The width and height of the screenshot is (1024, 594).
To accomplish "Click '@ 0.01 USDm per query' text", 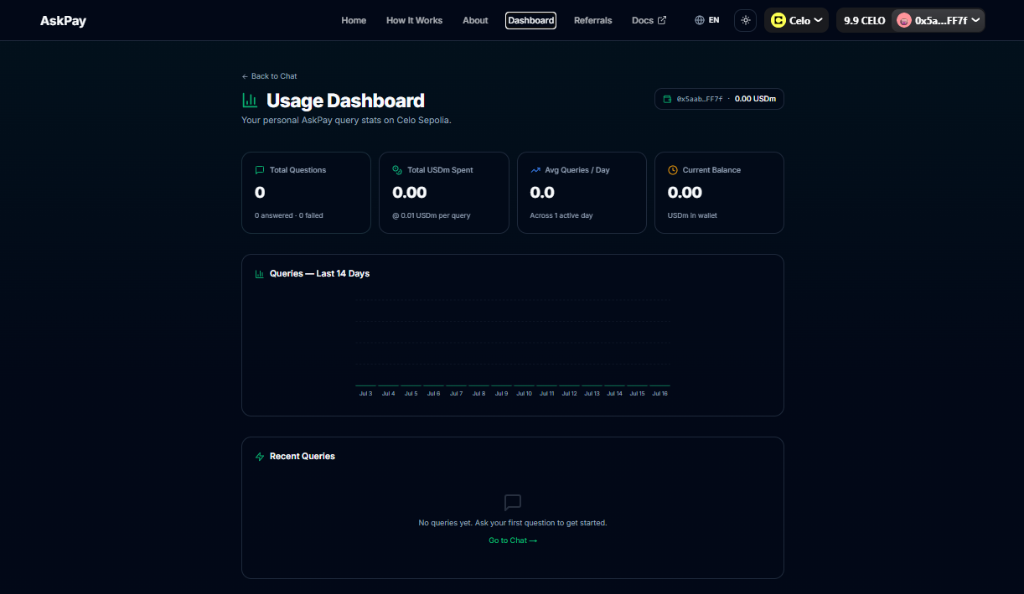I will point(431,215).
